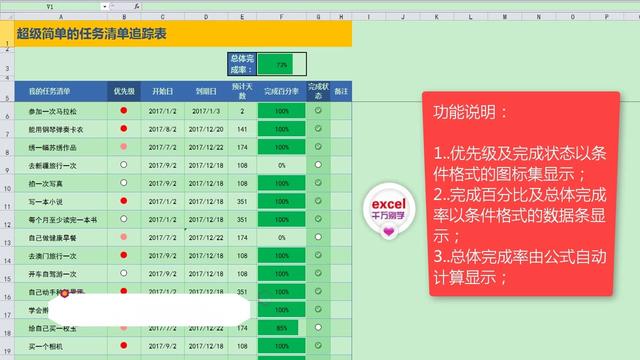Click the empty priority circle for 拍一次写真
640x360 pixels.
[124, 183]
